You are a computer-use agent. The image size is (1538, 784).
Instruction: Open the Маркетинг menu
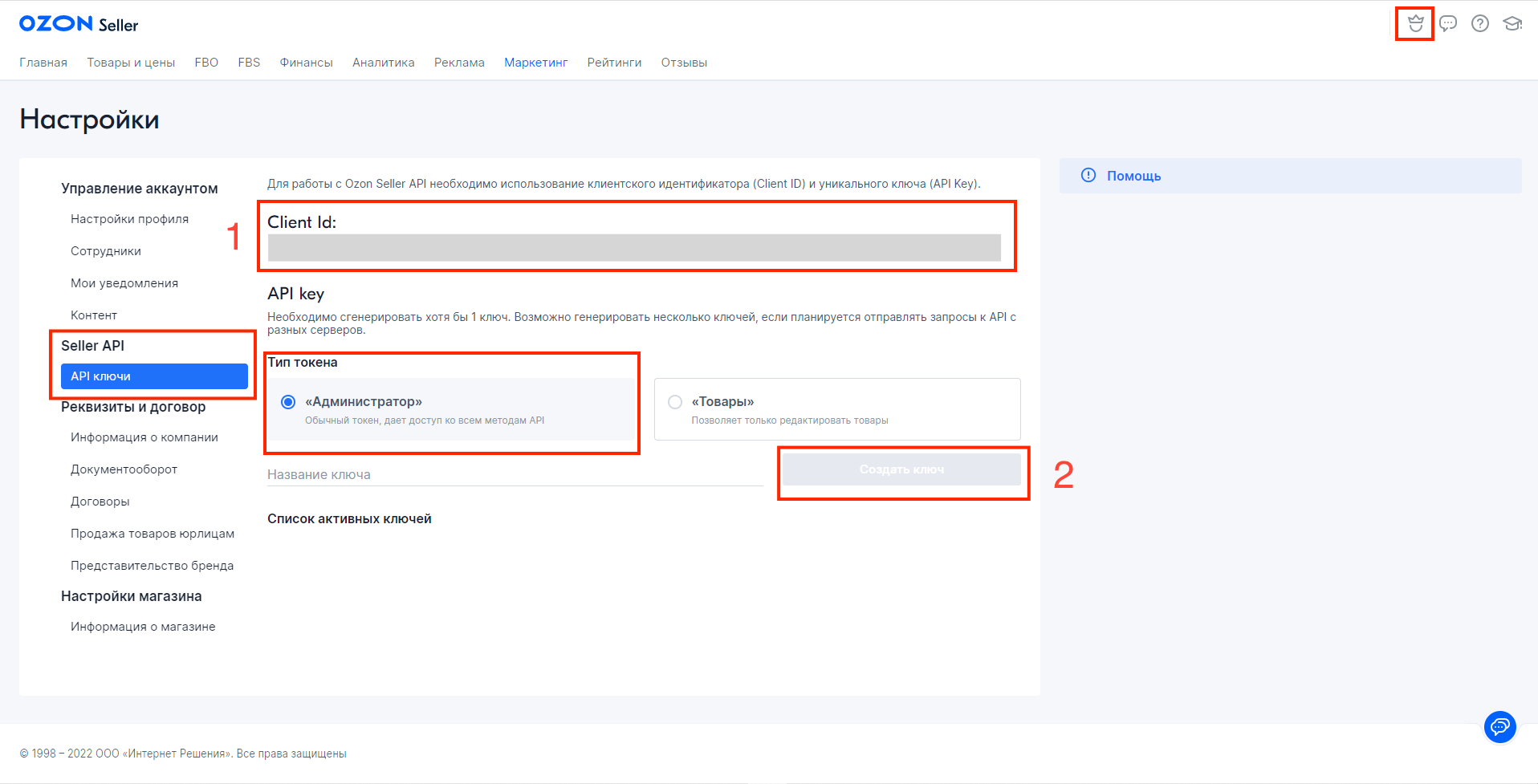pos(535,63)
